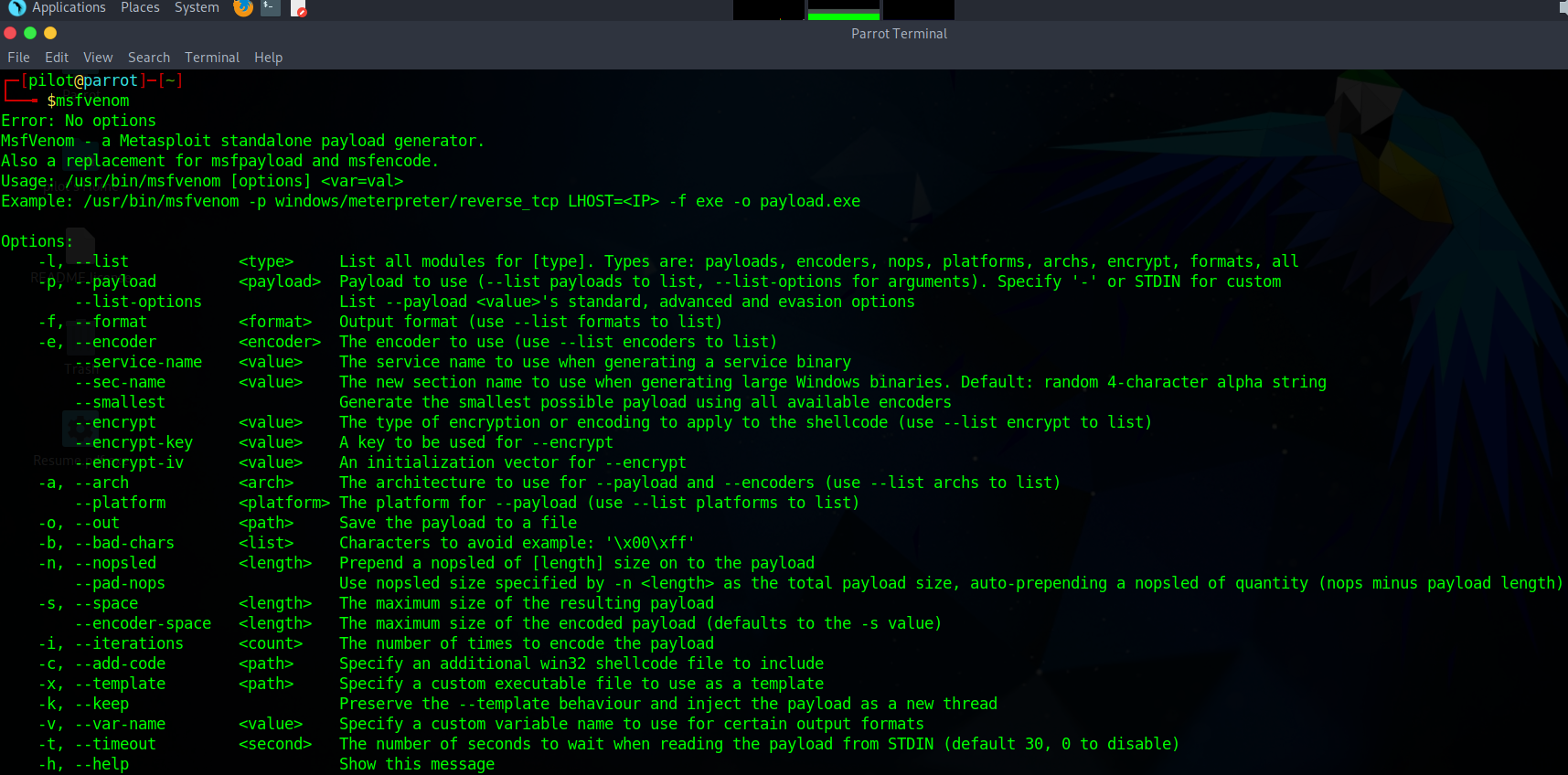Viewport: 1568px width, 775px height.
Task: Click the '--var-name' option text
Action: pos(120,724)
